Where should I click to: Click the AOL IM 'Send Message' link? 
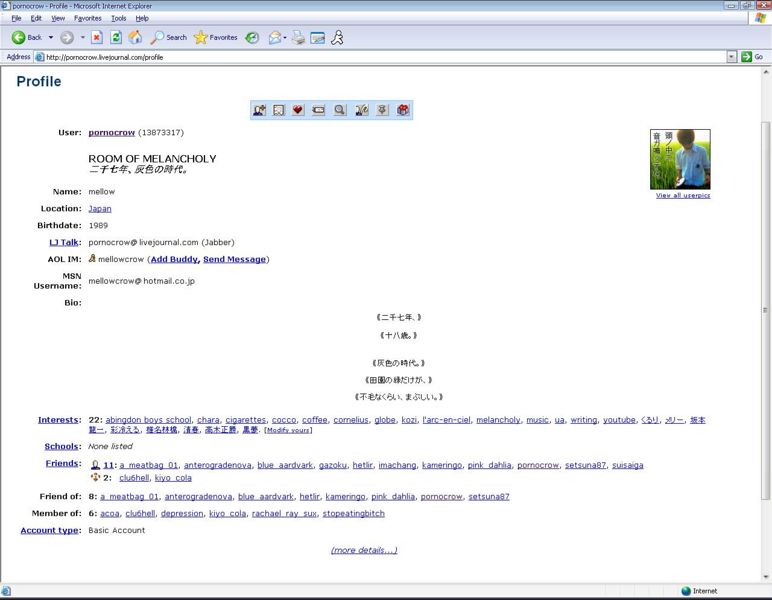click(x=234, y=259)
